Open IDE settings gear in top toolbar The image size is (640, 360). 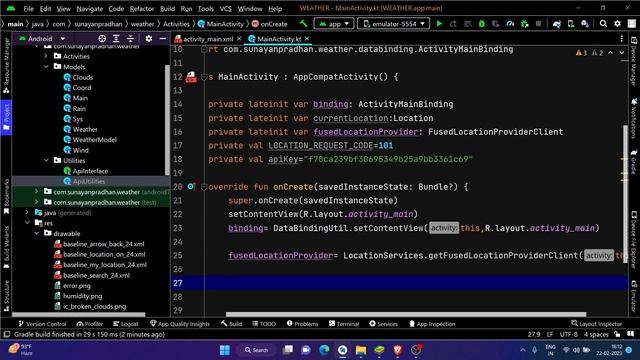pos(617,24)
